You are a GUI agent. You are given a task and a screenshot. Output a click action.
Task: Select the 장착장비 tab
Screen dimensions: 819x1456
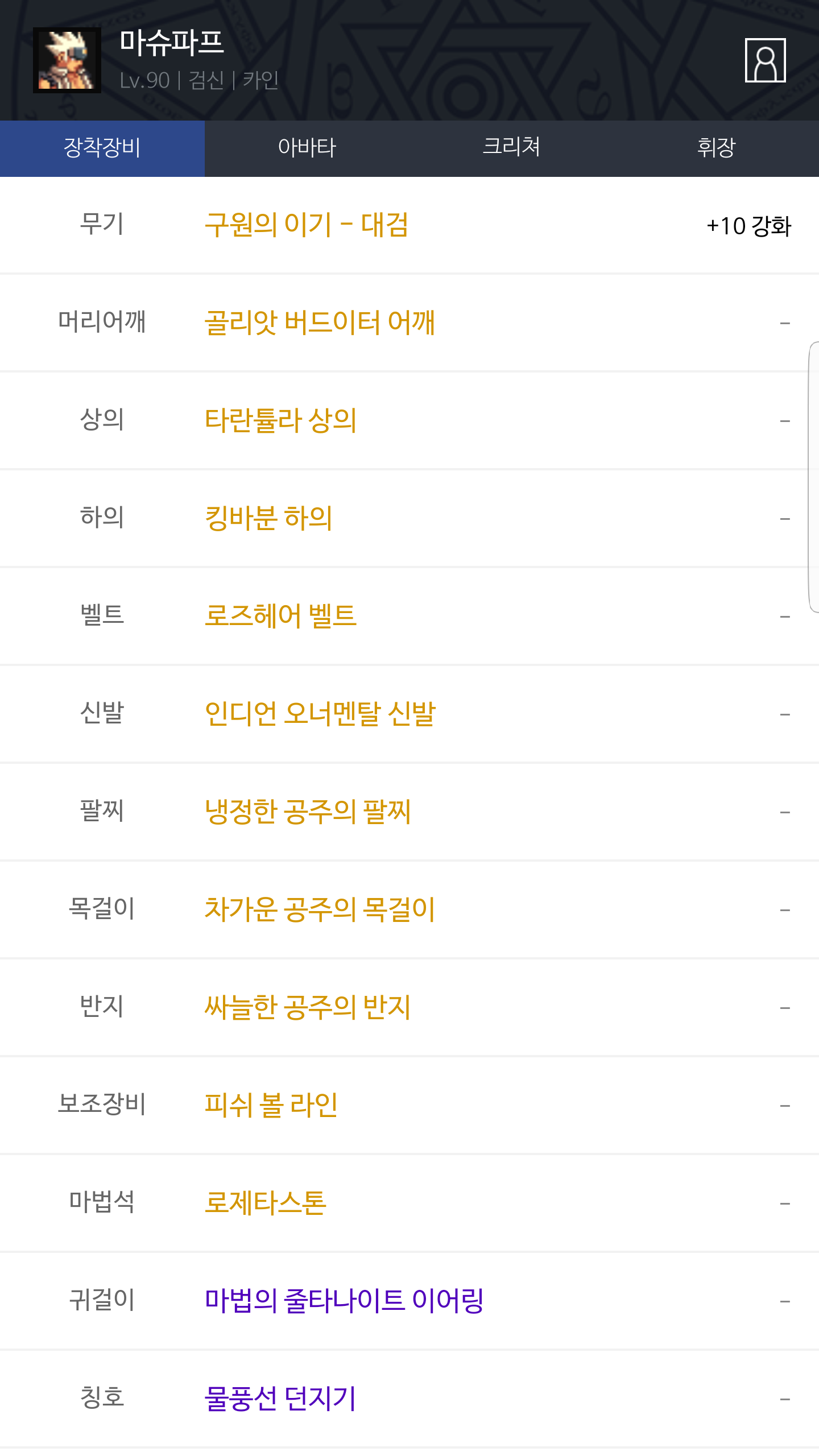[102, 148]
